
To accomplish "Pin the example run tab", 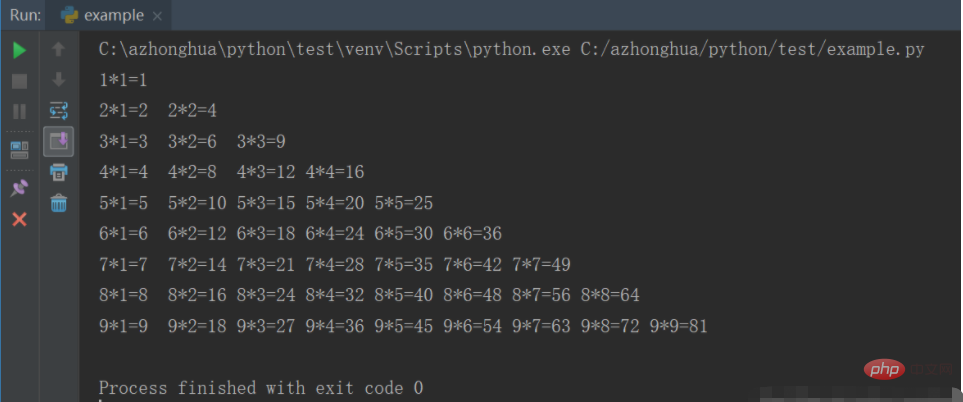I will (19, 187).
